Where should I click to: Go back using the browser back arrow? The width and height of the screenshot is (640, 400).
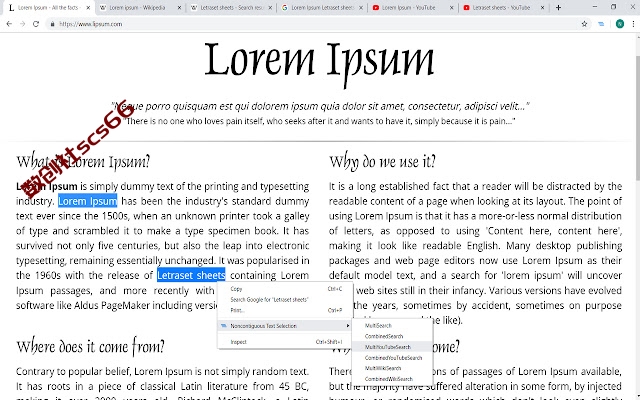(x=9, y=24)
